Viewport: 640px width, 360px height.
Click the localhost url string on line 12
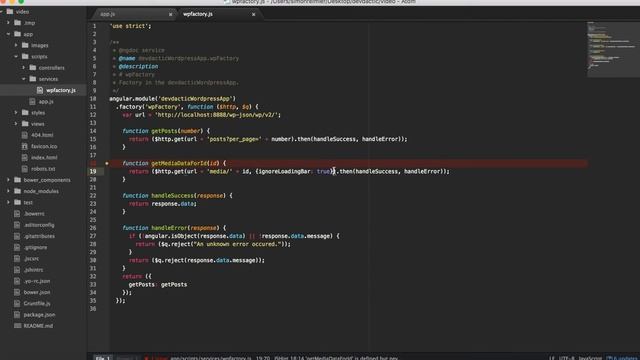[x=217, y=115]
